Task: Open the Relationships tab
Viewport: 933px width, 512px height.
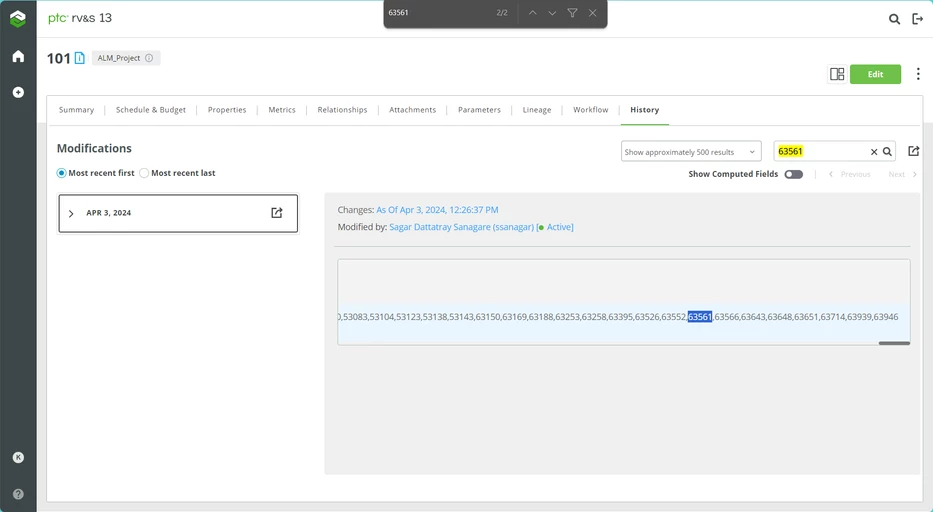Action: [342, 110]
